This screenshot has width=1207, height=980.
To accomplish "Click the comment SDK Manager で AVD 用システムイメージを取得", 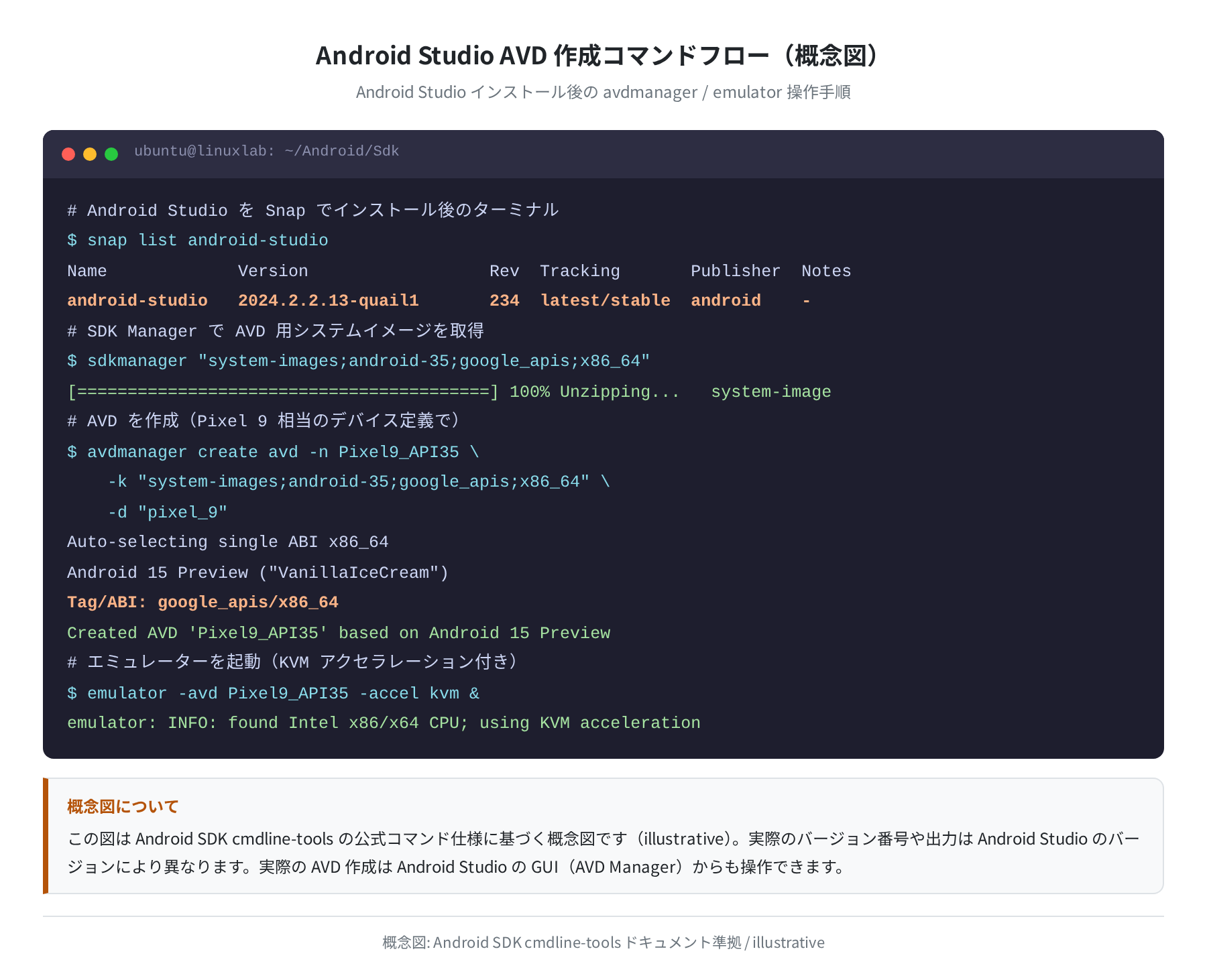I will [x=276, y=331].
